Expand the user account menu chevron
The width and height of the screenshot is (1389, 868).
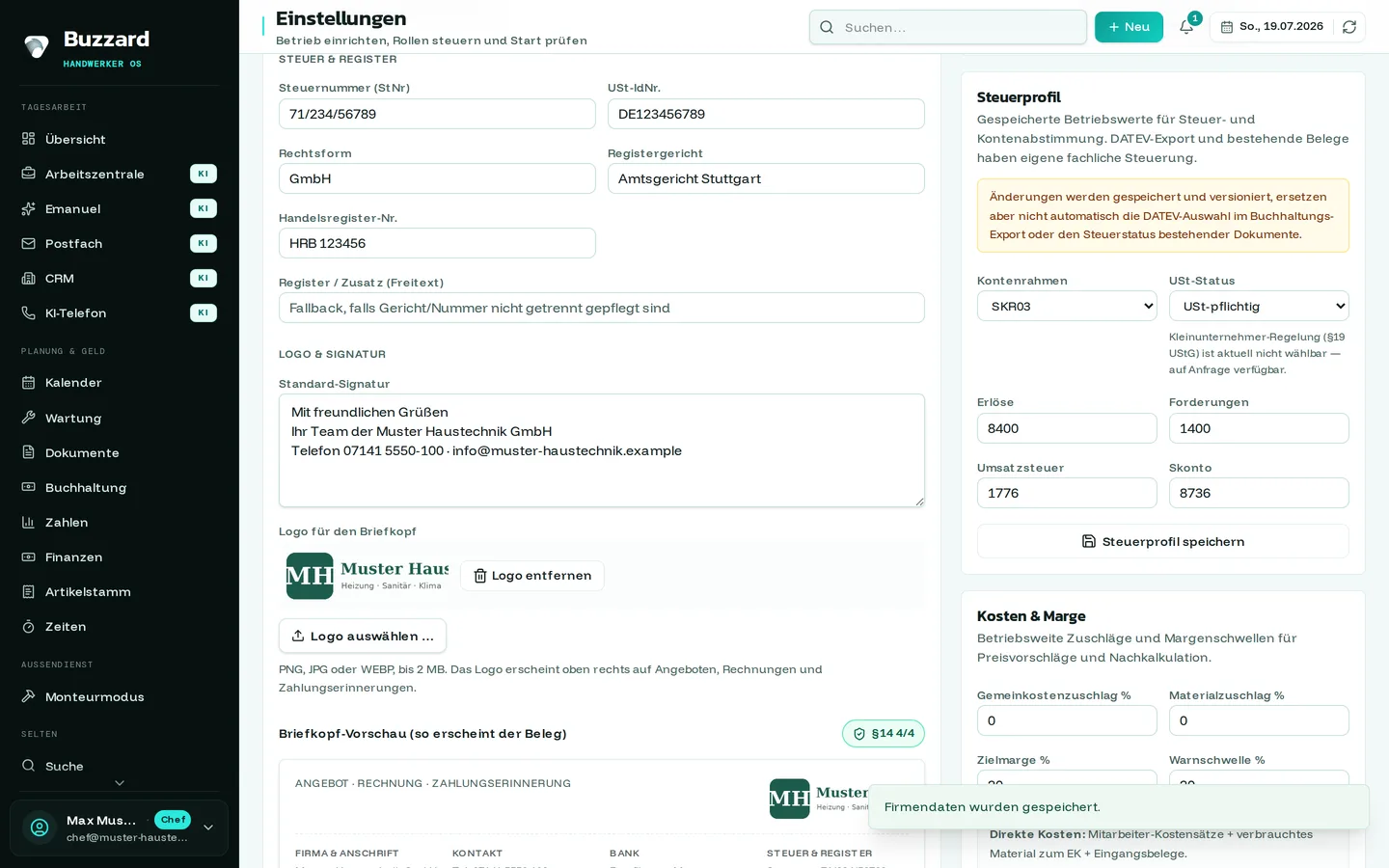pos(208,827)
